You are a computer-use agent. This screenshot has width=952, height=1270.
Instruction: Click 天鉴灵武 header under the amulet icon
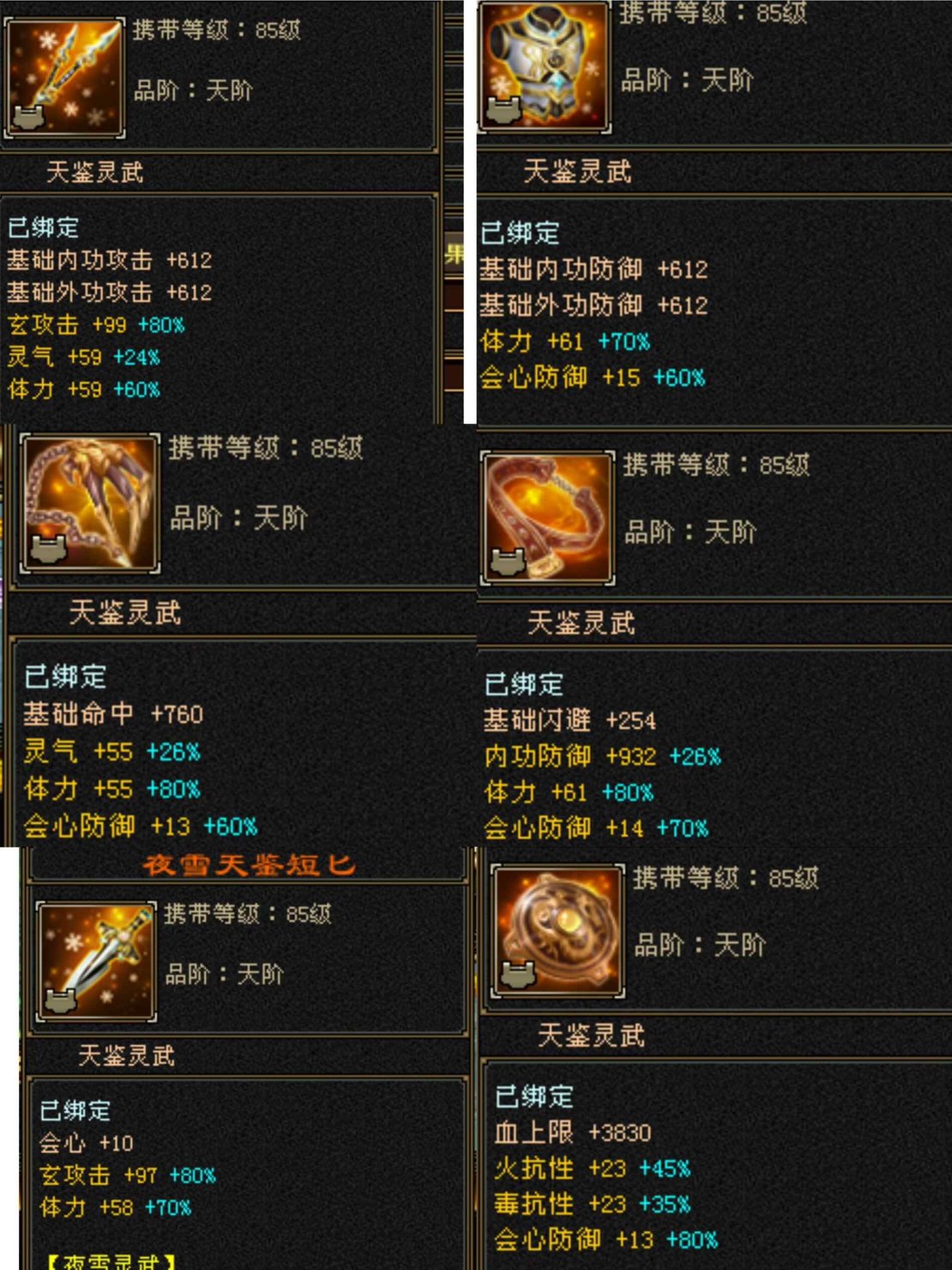pos(591,1036)
